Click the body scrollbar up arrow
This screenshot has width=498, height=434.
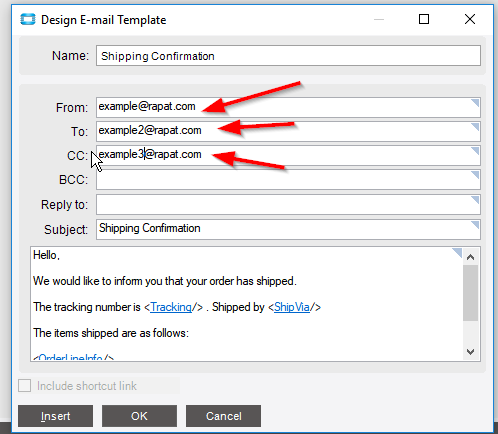(x=471, y=257)
